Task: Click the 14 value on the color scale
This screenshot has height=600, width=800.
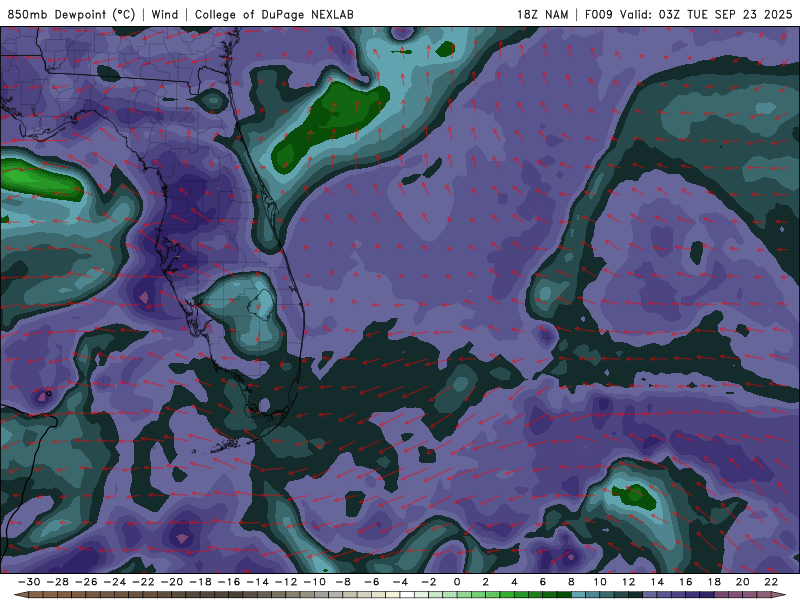Action: 657,582
